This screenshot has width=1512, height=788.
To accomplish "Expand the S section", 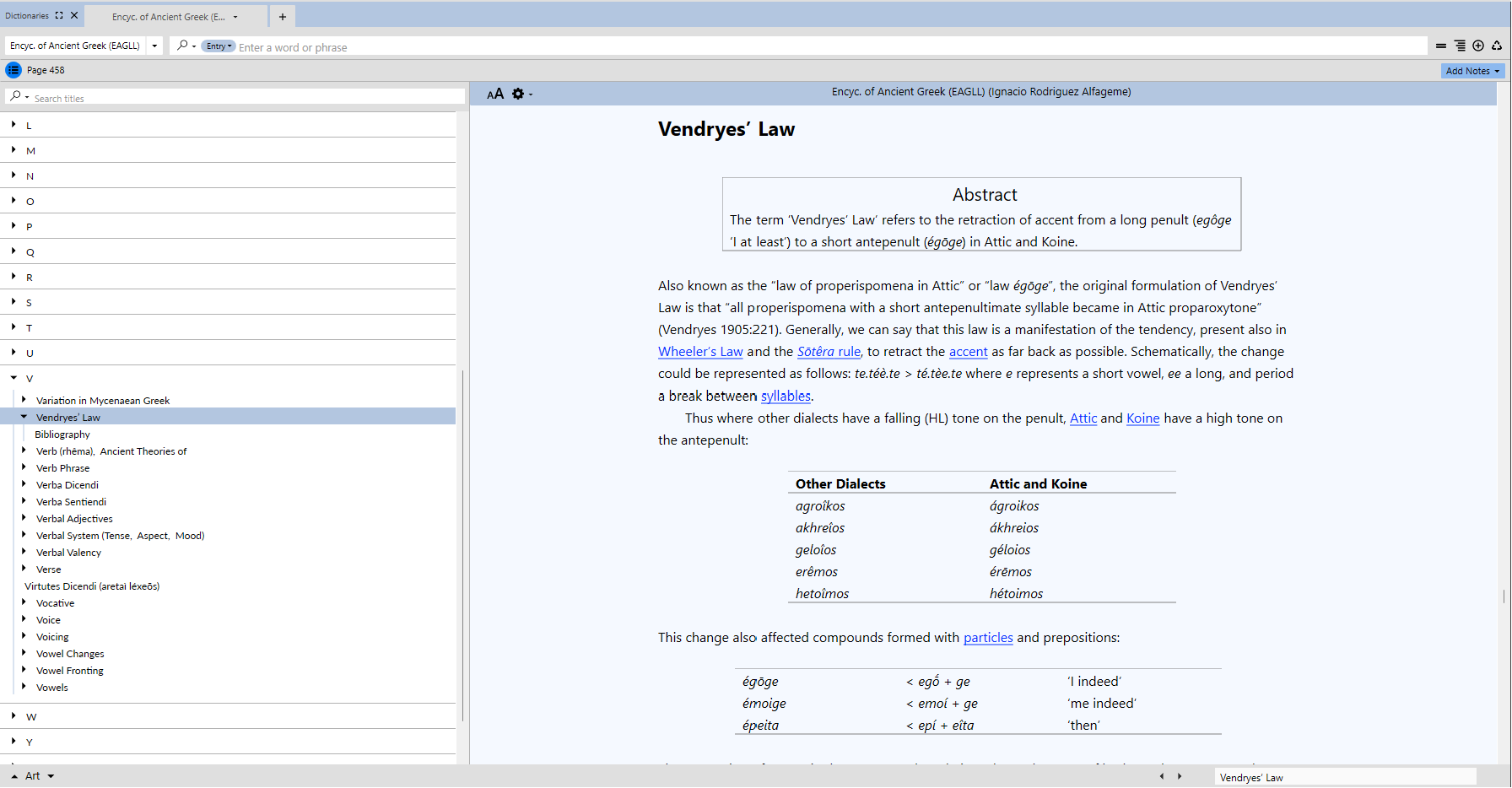I will pos(13,302).
